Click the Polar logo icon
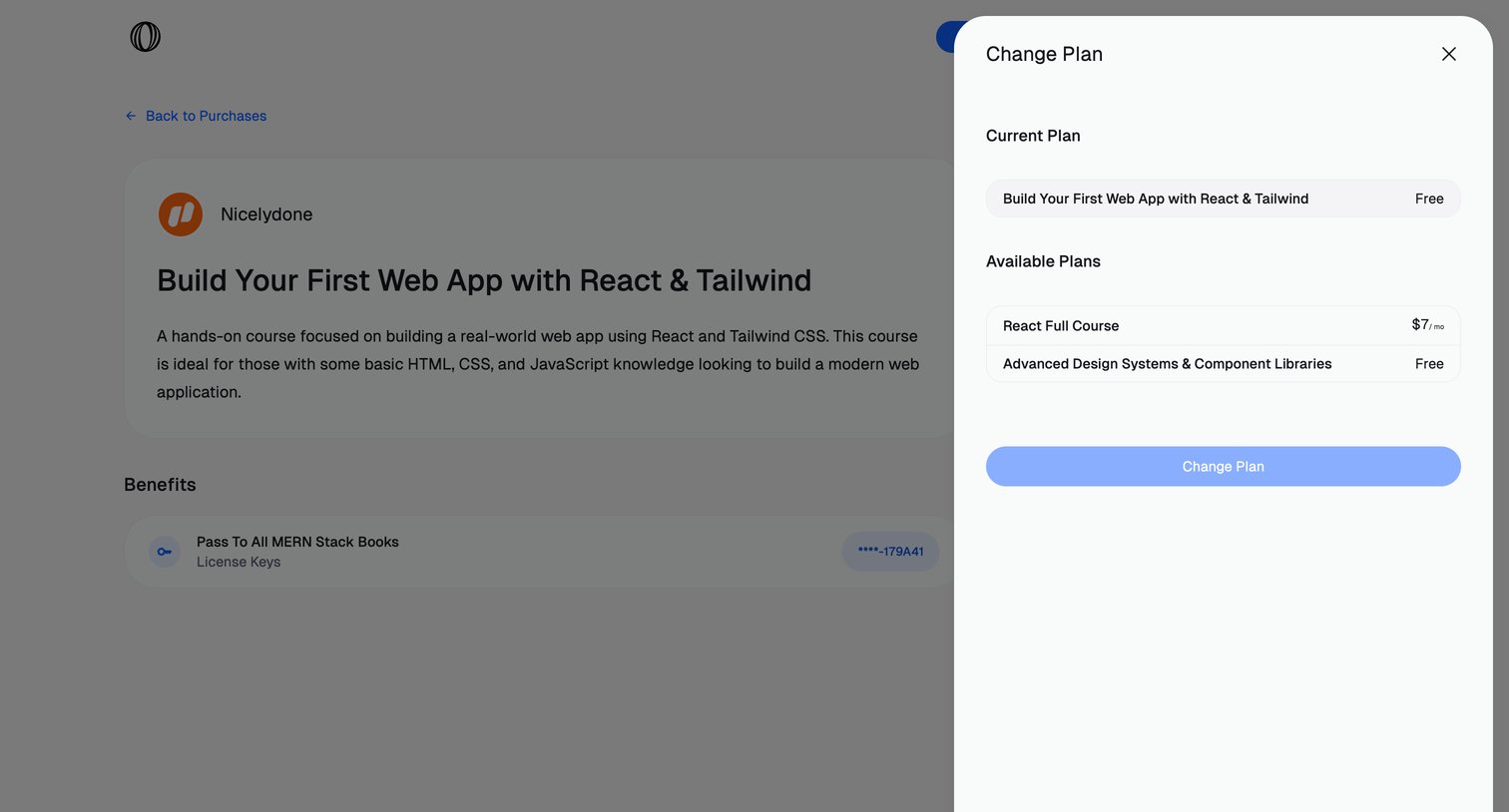This screenshot has height=812, width=1509. (146, 37)
